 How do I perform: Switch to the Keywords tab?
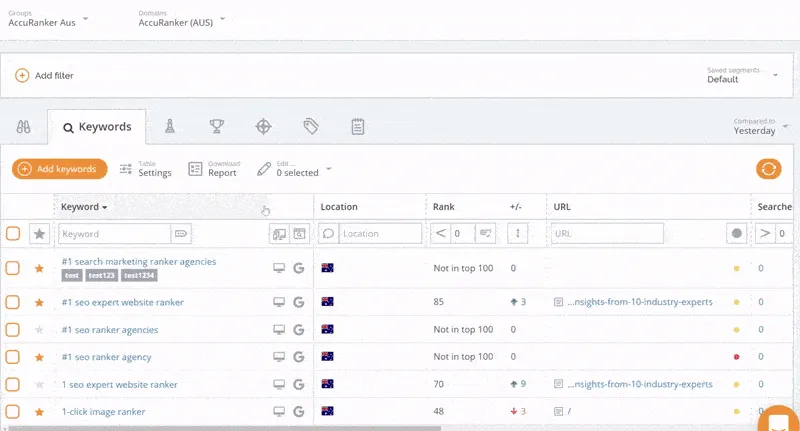(x=97, y=127)
